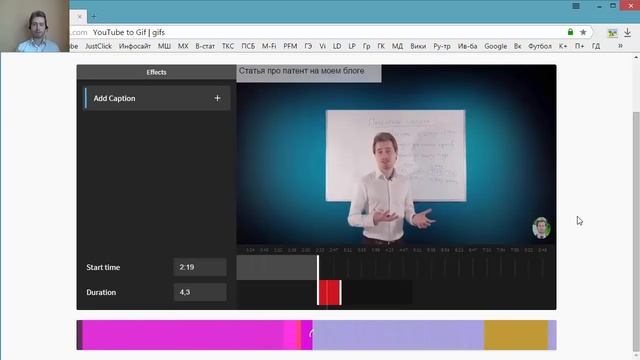Open the Инфосайт bookmark
Screen dimensions: 640x360
pyautogui.click(x=135, y=46)
